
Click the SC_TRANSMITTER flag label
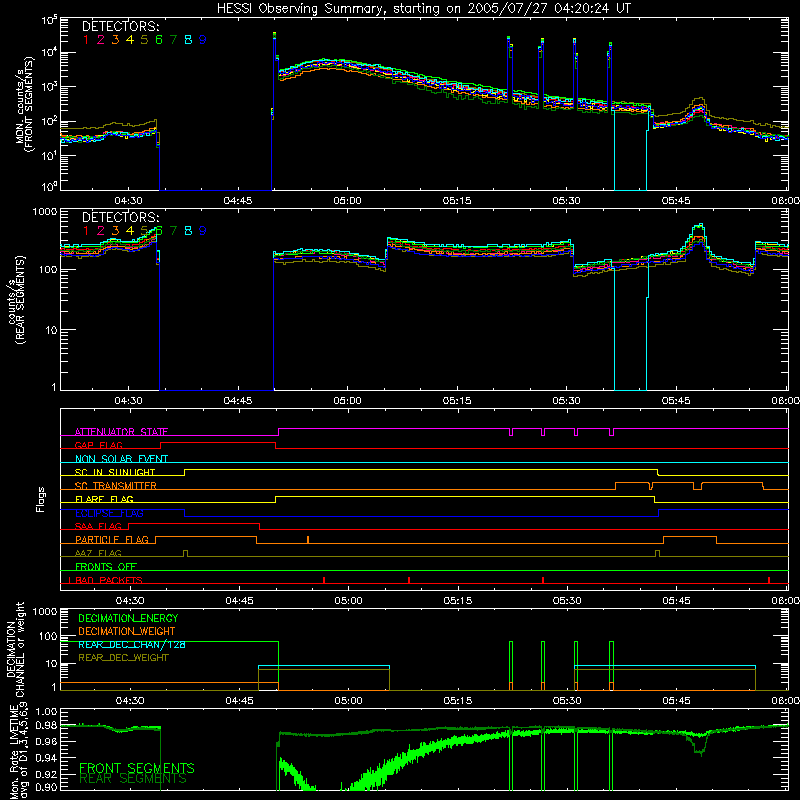pos(116,486)
